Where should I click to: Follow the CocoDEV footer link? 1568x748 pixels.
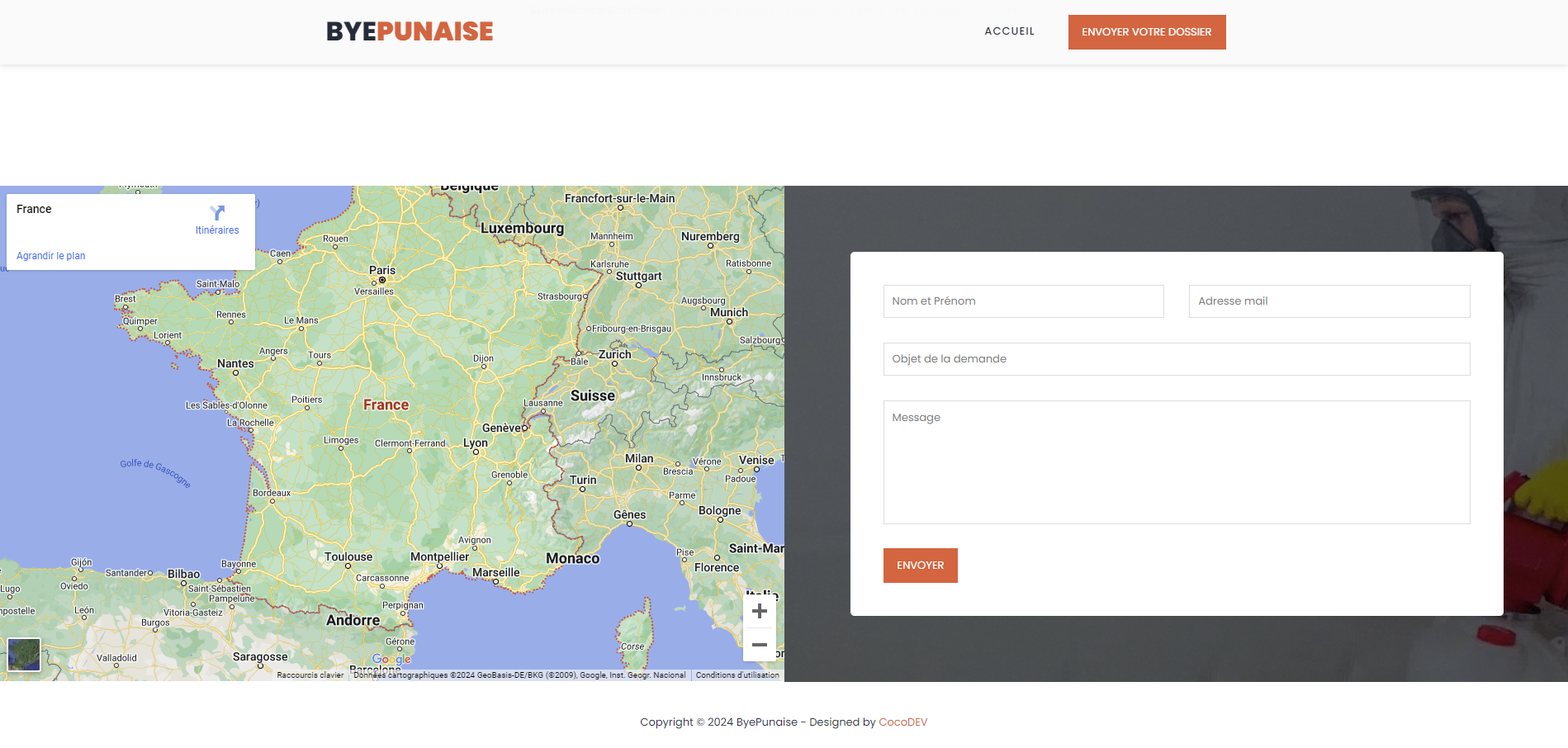click(902, 722)
